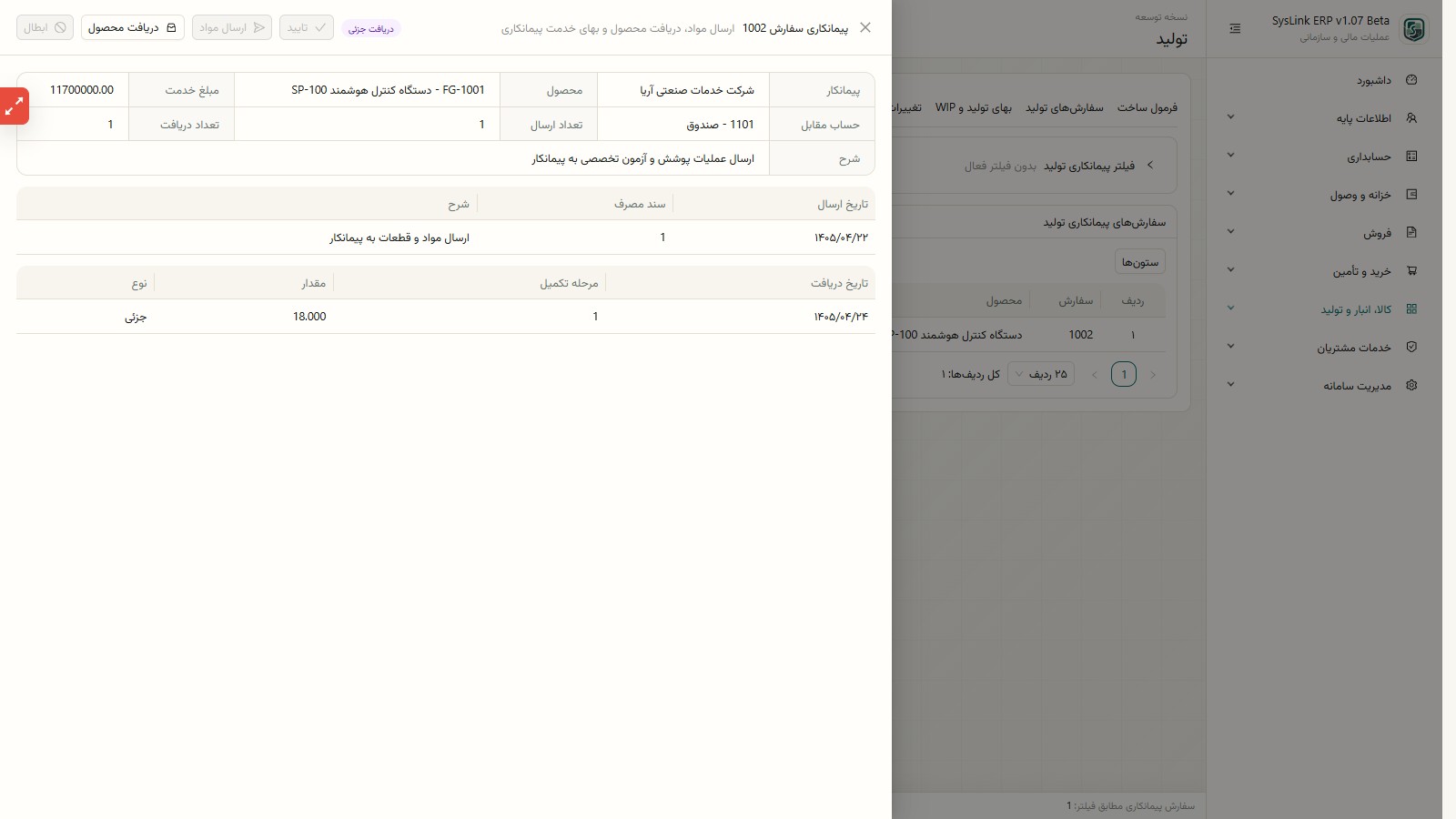This screenshot has width=1456, height=819.
Task: Click the فروش sales icon
Action: 1411,233
